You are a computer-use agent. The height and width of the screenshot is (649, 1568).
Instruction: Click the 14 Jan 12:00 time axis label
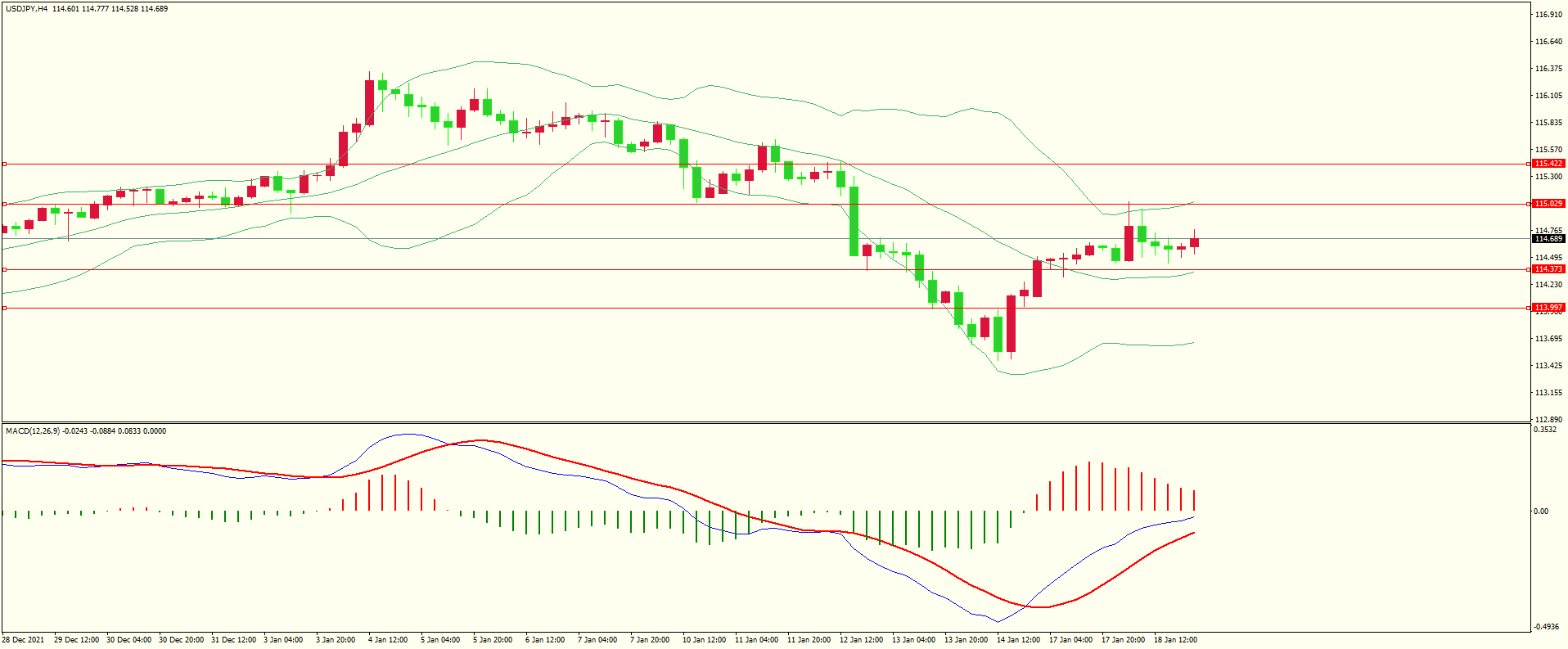coord(1018,640)
